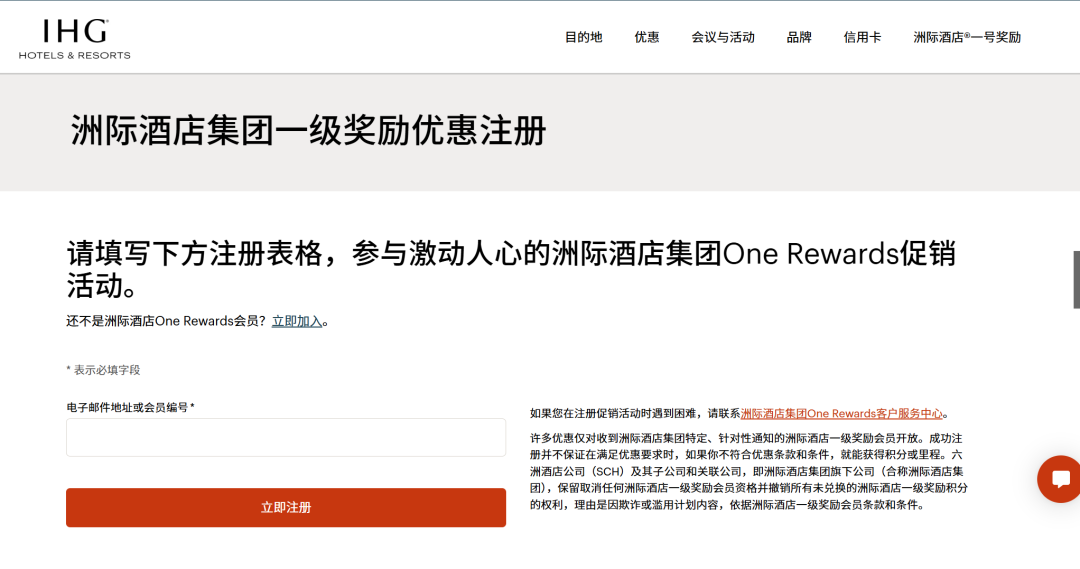This screenshot has width=1080, height=569.
Task: Open the 目的地 menu
Action: pyautogui.click(x=583, y=37)
